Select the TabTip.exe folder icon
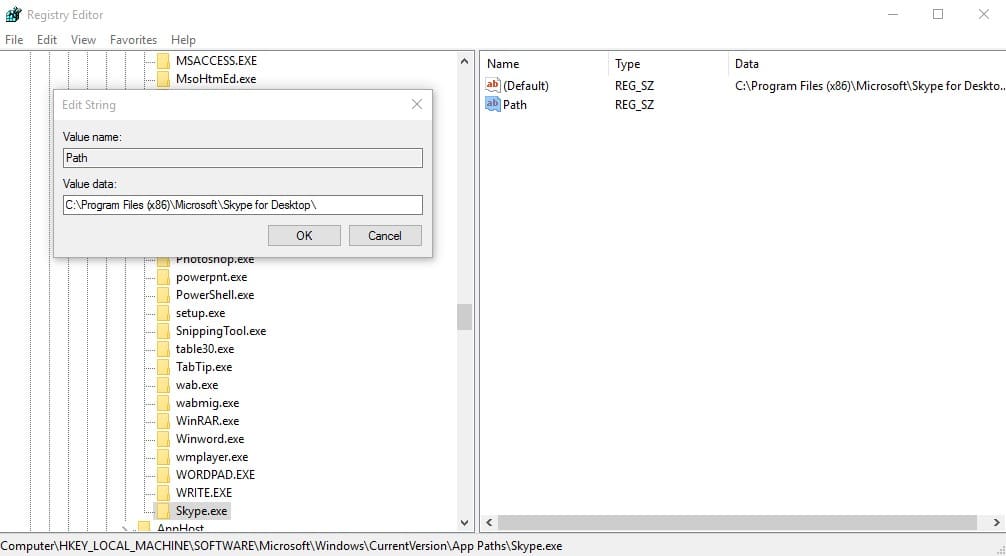Viewport: 1006px width, 556px height. point(164,367)
